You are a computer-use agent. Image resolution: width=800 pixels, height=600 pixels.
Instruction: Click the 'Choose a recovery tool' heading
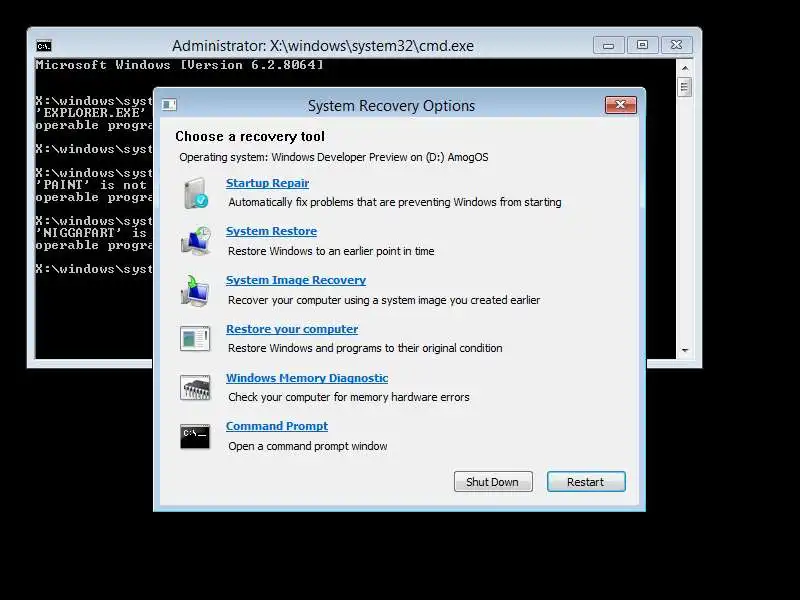pyautogui.click(x=250, y=136)
